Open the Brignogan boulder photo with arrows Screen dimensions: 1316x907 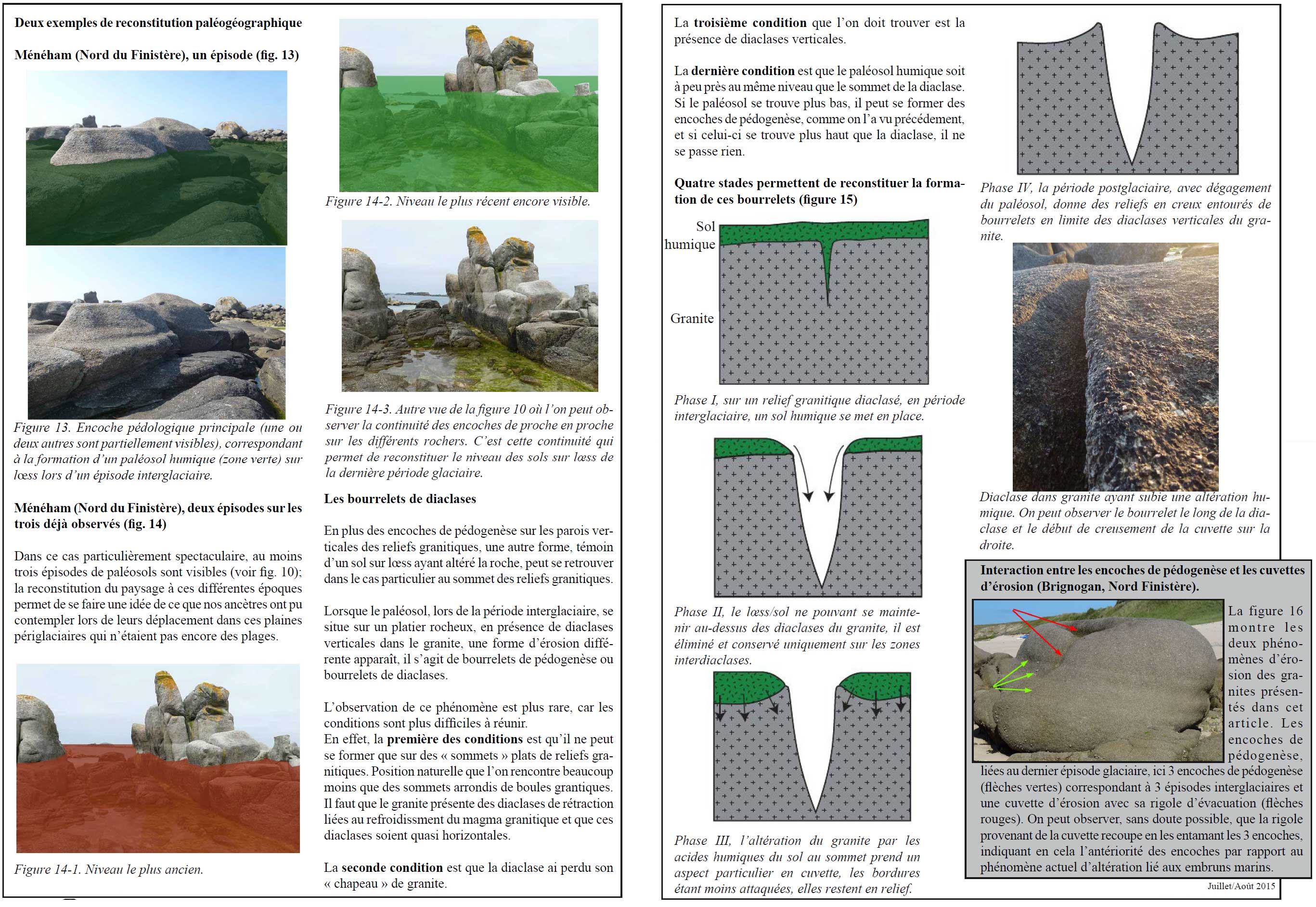[1098, 681]
